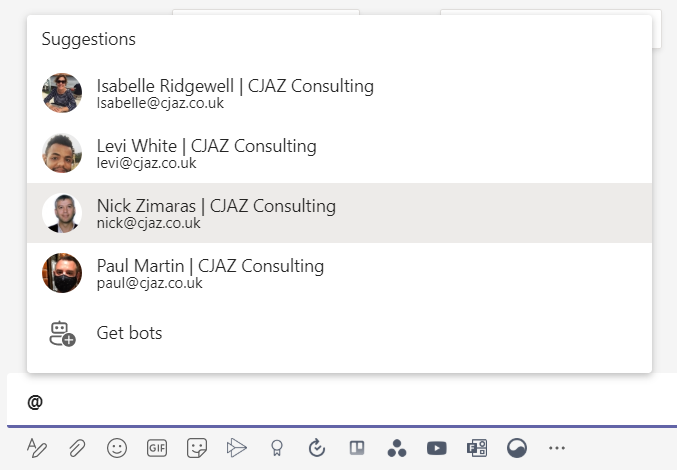Image resolution: width=677 pixels, height=470 pixels.
Task: Open the round half-filled circle app icon
Action: [517, 448]
